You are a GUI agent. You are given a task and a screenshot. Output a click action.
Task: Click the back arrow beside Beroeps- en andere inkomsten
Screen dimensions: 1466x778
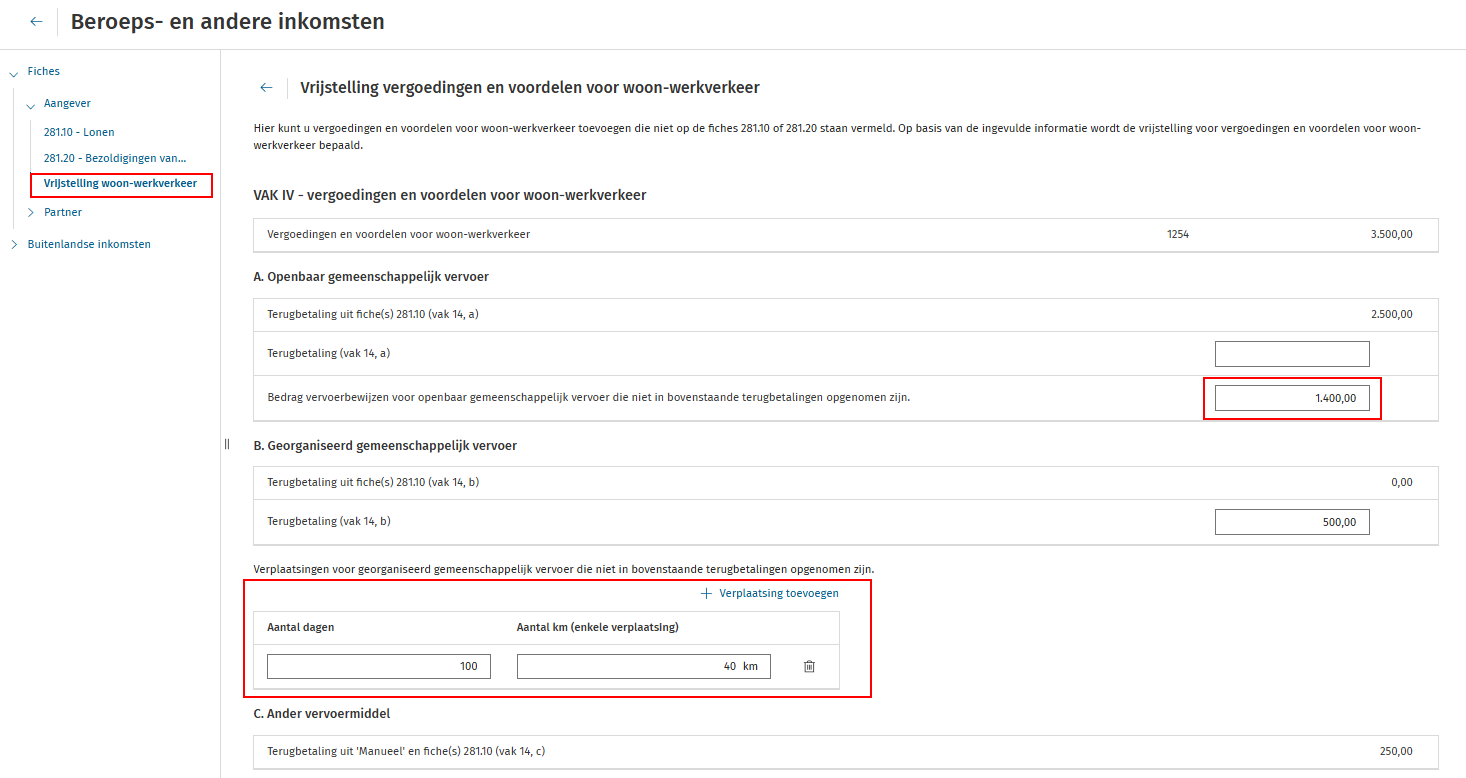click(x=36, y=22)
